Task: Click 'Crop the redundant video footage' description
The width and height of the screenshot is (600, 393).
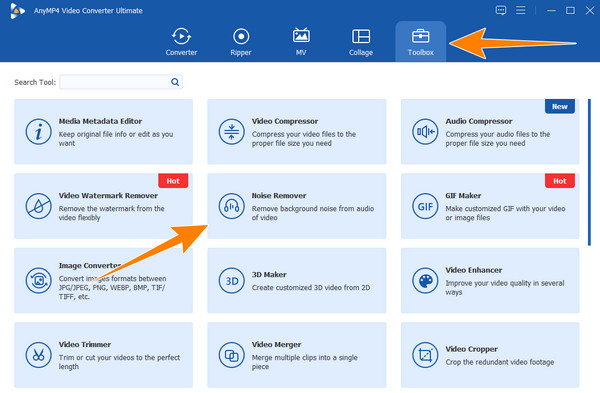Action: (500, 362)
